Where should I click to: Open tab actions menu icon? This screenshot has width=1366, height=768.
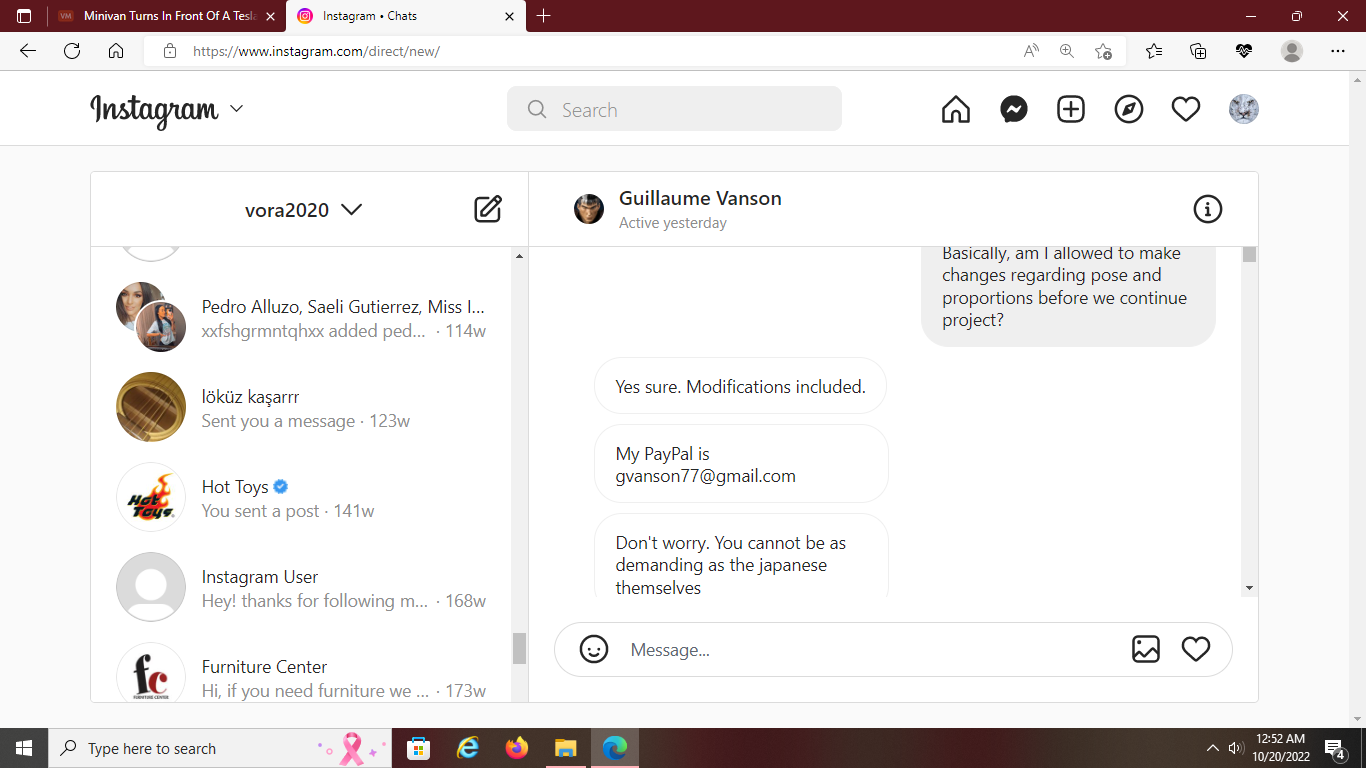coord(24,16)
